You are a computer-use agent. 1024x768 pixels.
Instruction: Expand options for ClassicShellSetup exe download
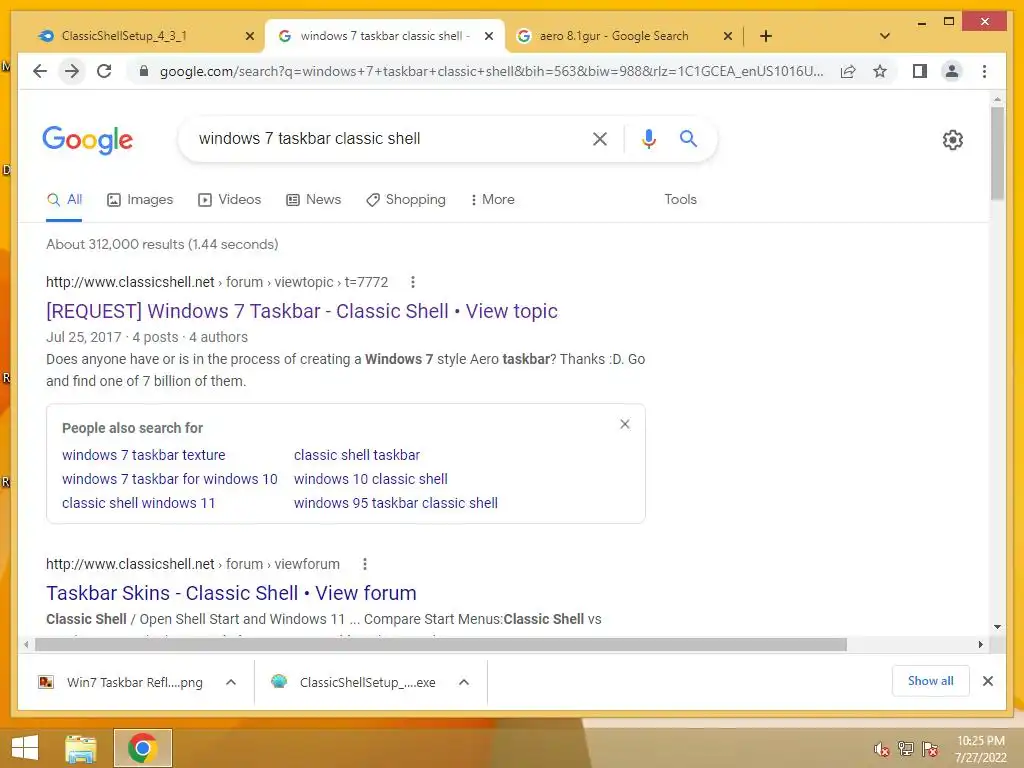[x=464, y=682]
